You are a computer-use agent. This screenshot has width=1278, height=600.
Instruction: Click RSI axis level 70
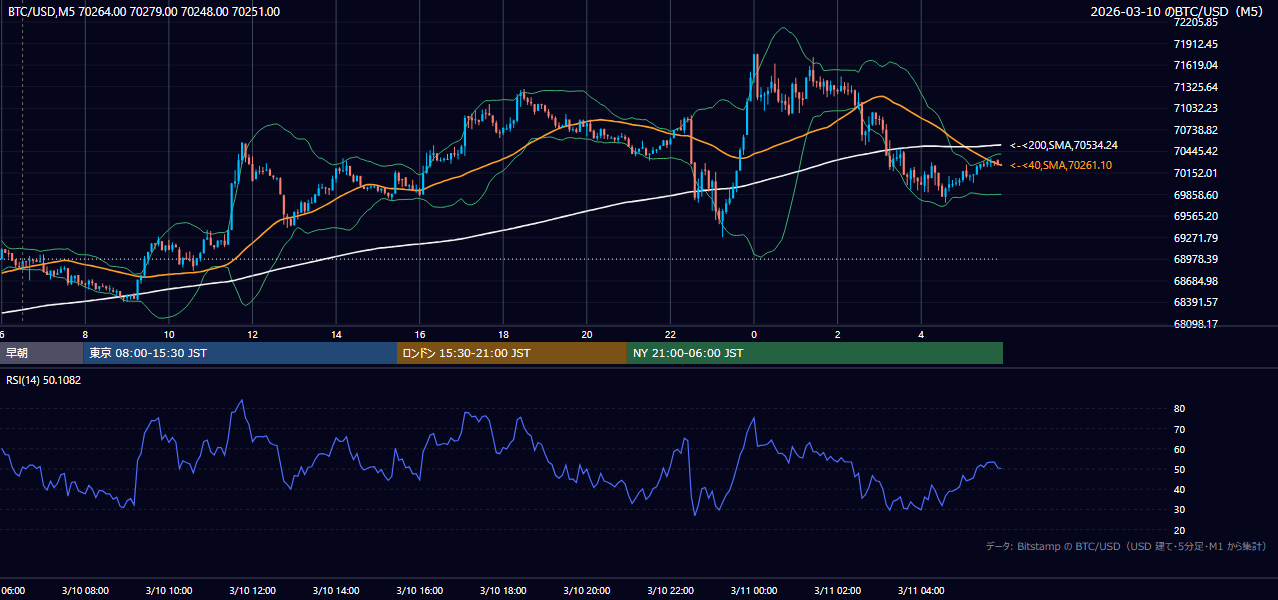click(x=1180, y=429)
